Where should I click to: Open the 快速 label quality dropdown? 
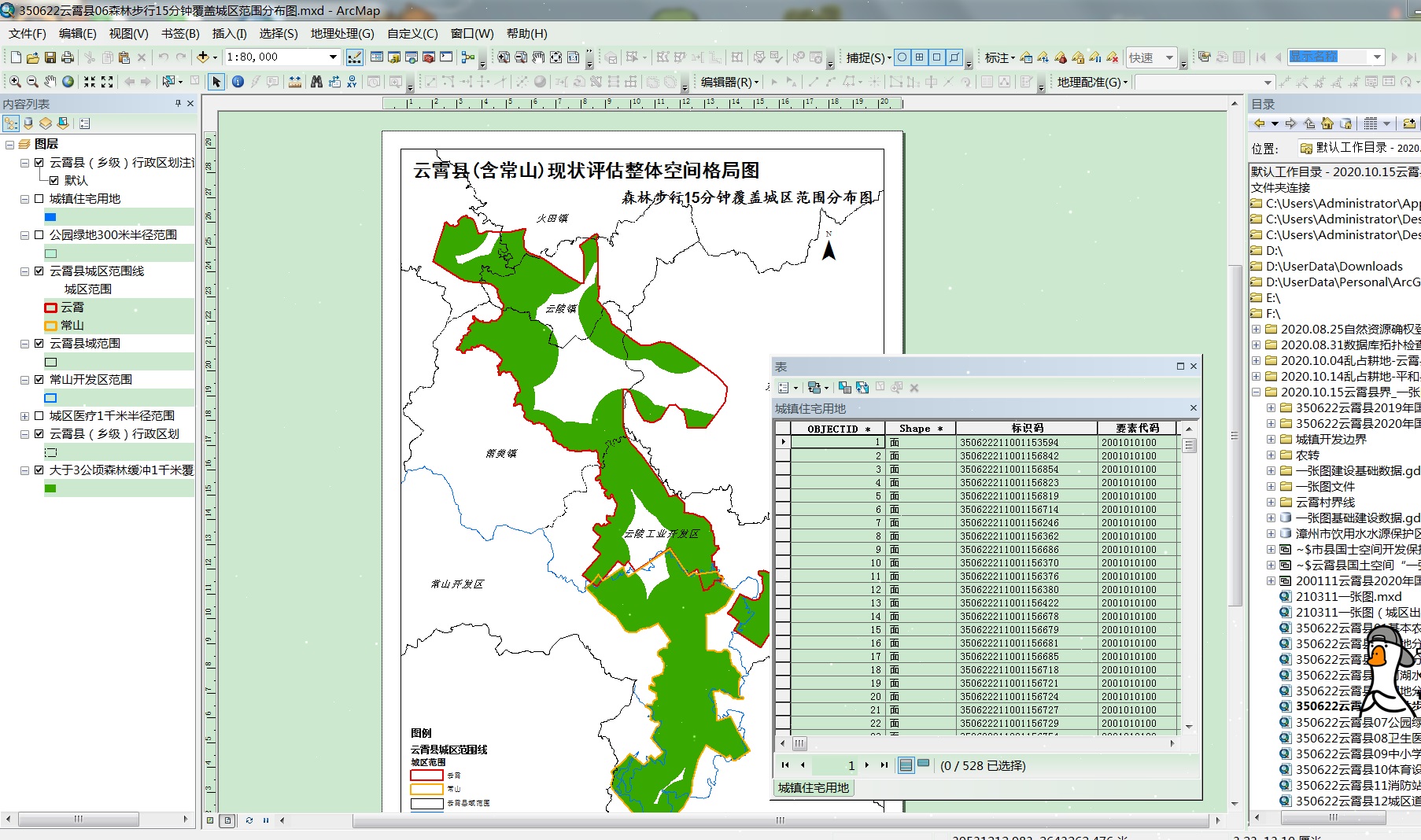[1169, 57]
